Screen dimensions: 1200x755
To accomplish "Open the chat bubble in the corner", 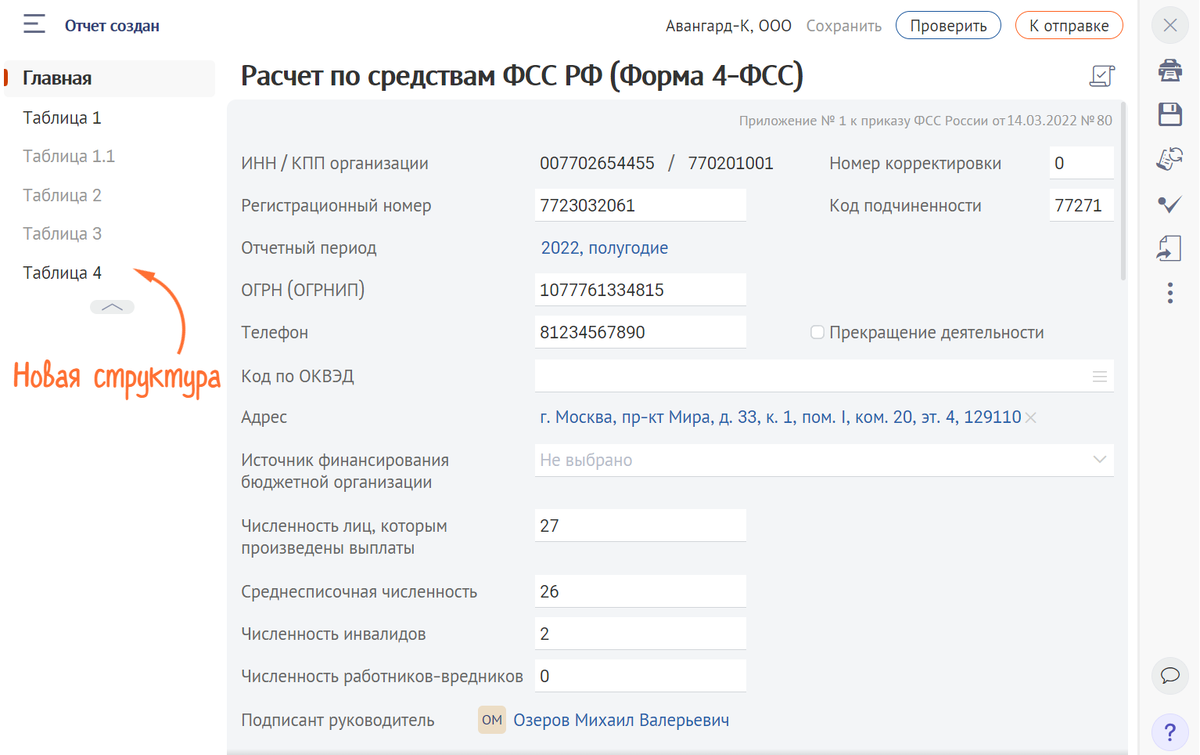I will [1170, 676].
